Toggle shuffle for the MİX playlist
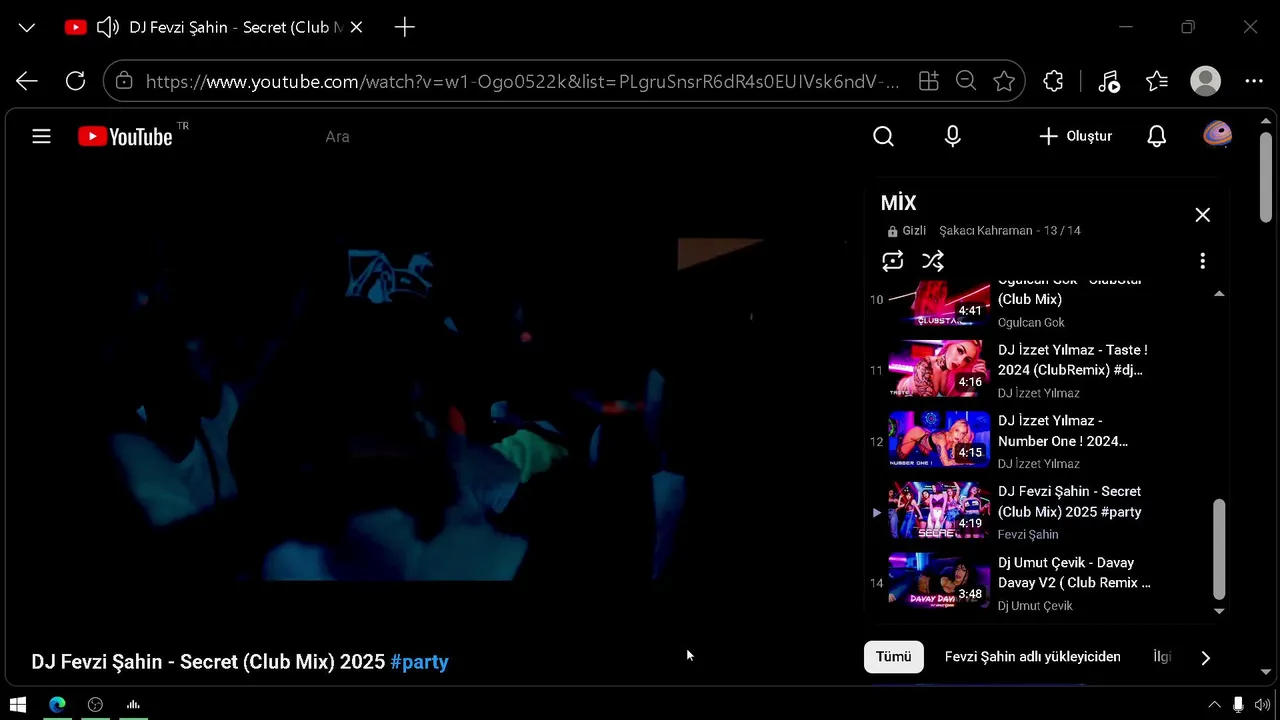Screen dimensions: 1280x720 [932, 261]
